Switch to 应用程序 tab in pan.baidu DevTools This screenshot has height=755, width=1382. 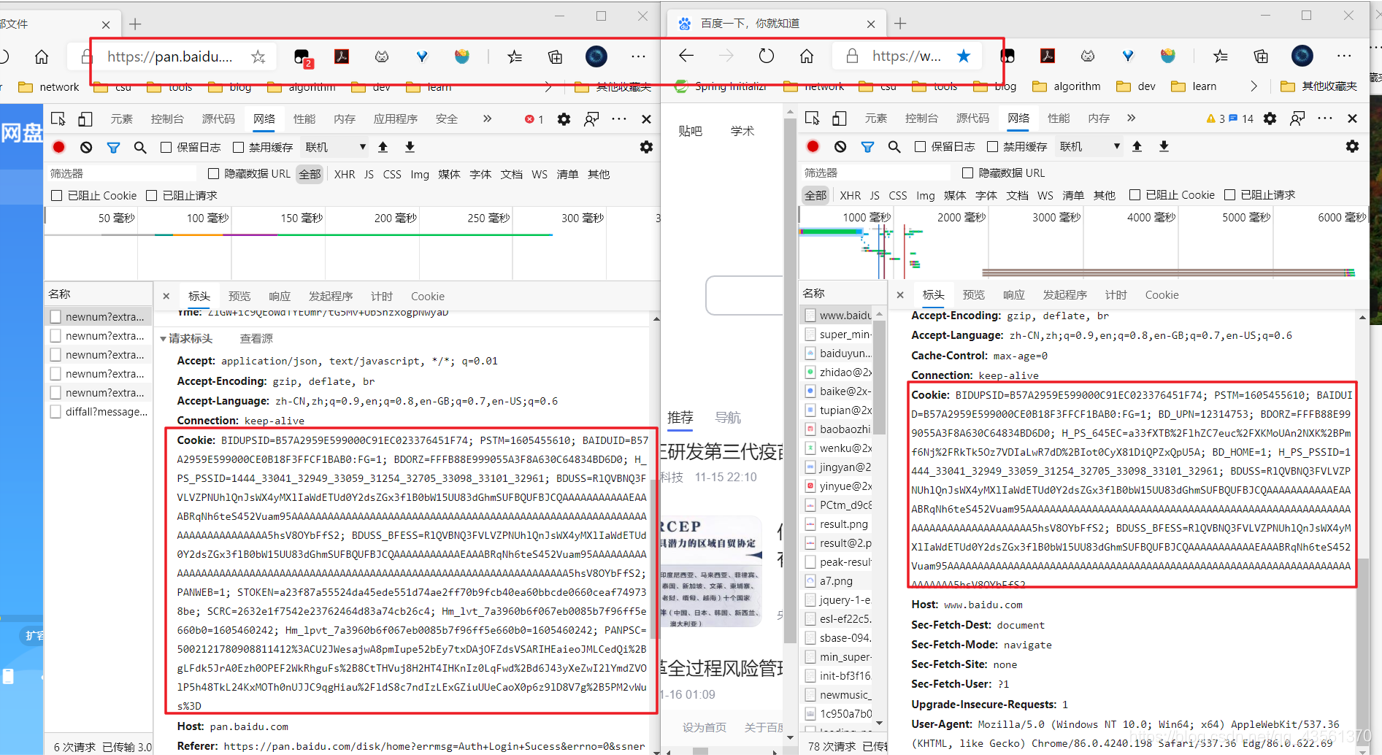[395, 119]
